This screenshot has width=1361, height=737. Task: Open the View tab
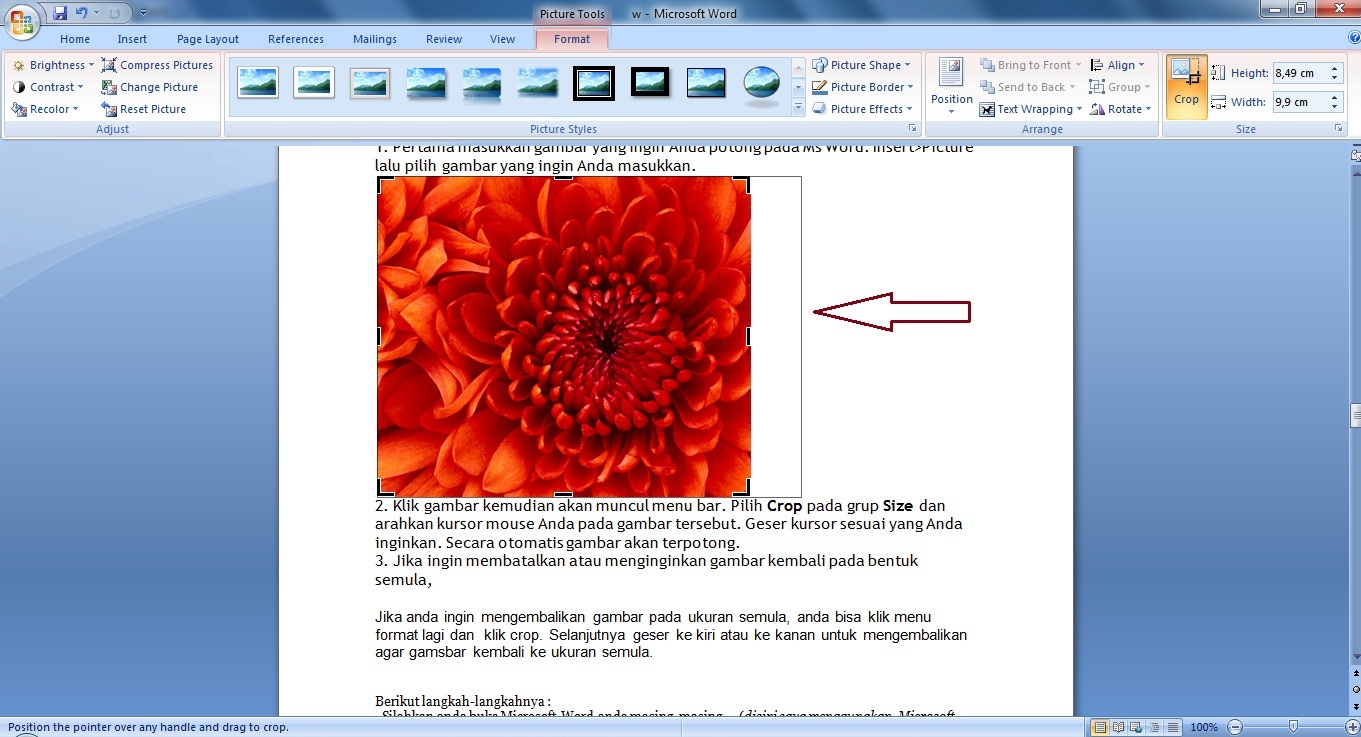pos(503,39)
